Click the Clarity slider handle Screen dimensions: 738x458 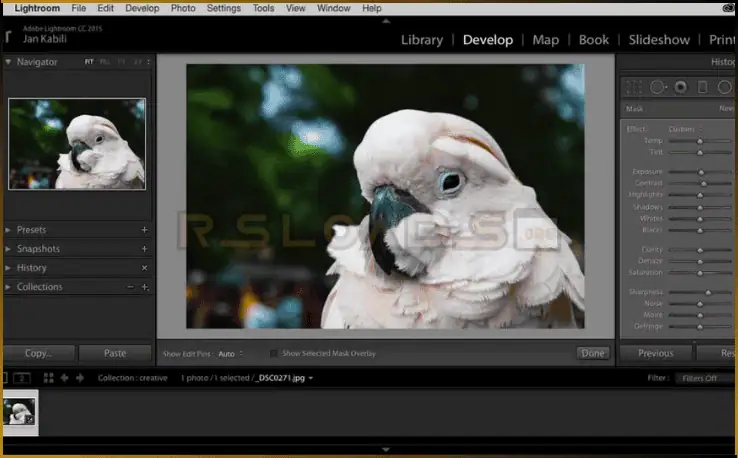[x=700, y=249]
